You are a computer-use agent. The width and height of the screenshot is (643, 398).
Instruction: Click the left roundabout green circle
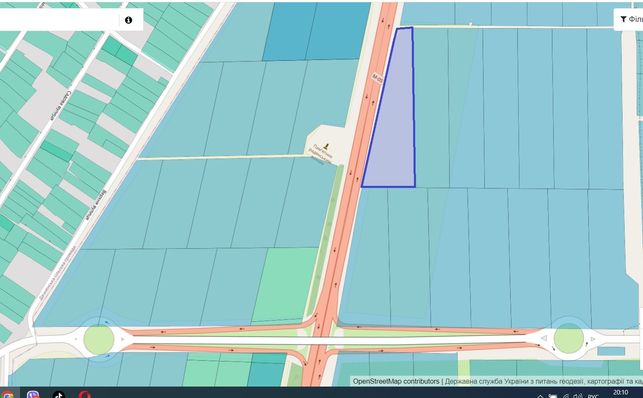click(x=99, y=339)
